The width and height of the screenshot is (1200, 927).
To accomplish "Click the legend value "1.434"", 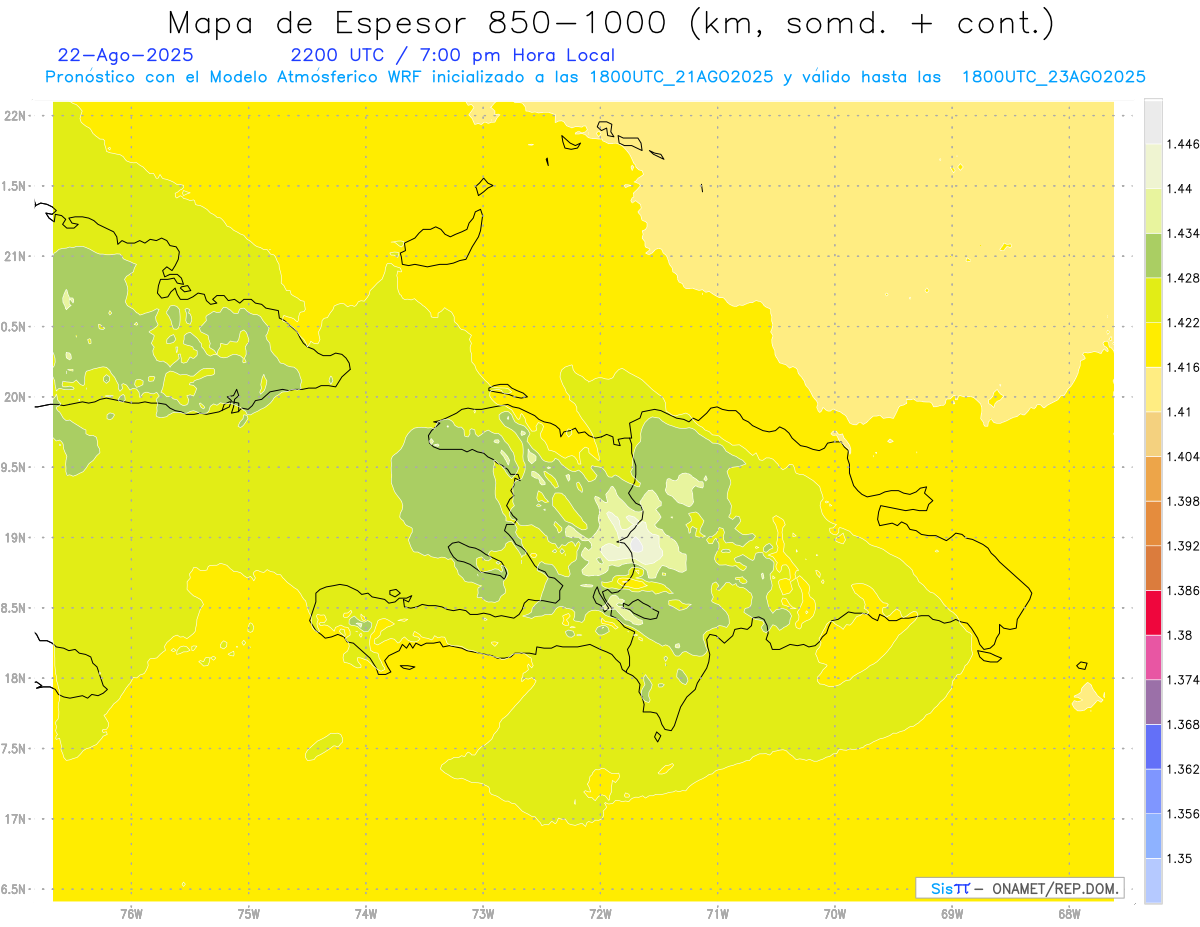I will click(1184, 233).
